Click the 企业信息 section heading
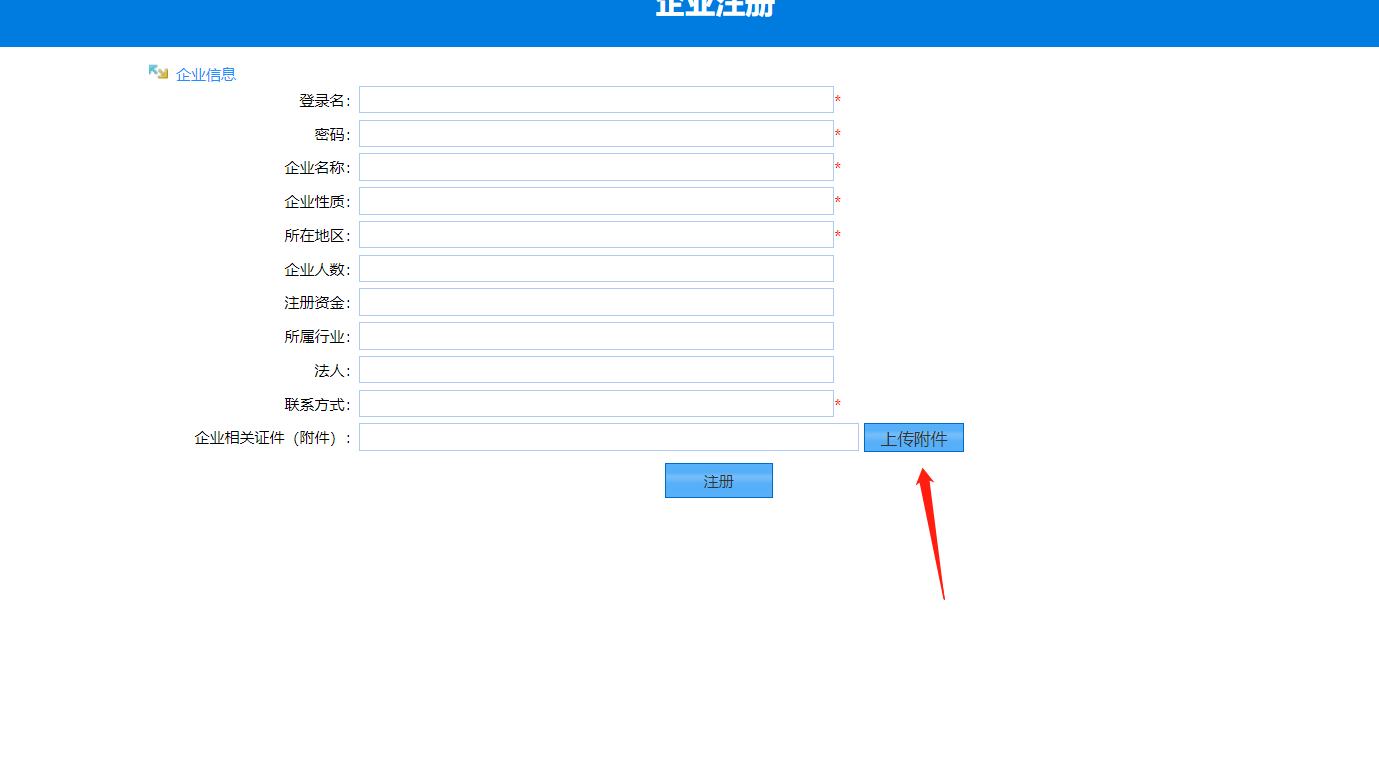 (x=206, y=74)
